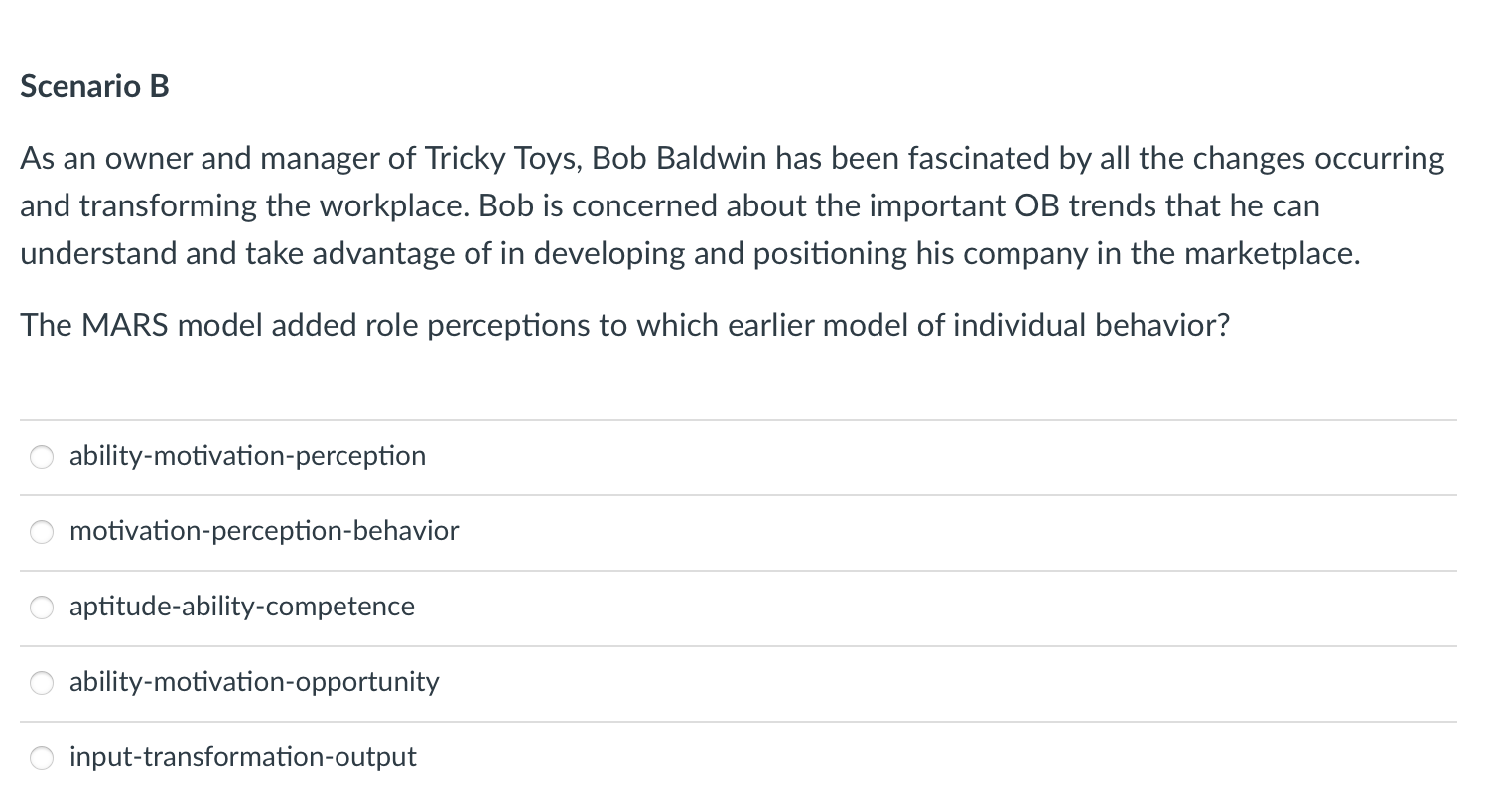Select the input-transformation-output radio button
The width and height of the screenshot is (1485, 812).
click(x=42, y=758)
